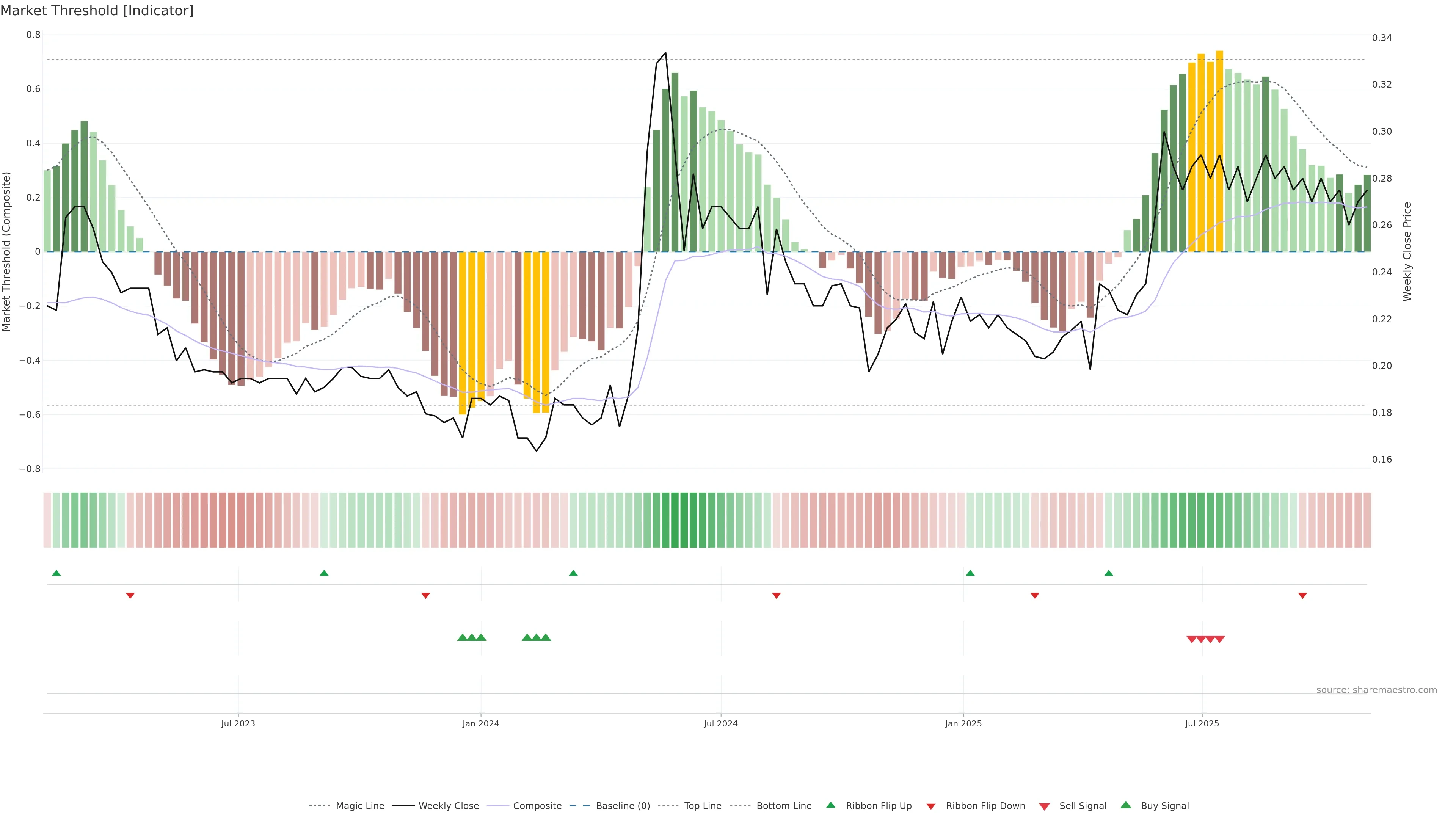The height and width of the screenshot is (819, 1456).
Task: Click the Buy Signal legend icon
Action: pos(1126,805)
